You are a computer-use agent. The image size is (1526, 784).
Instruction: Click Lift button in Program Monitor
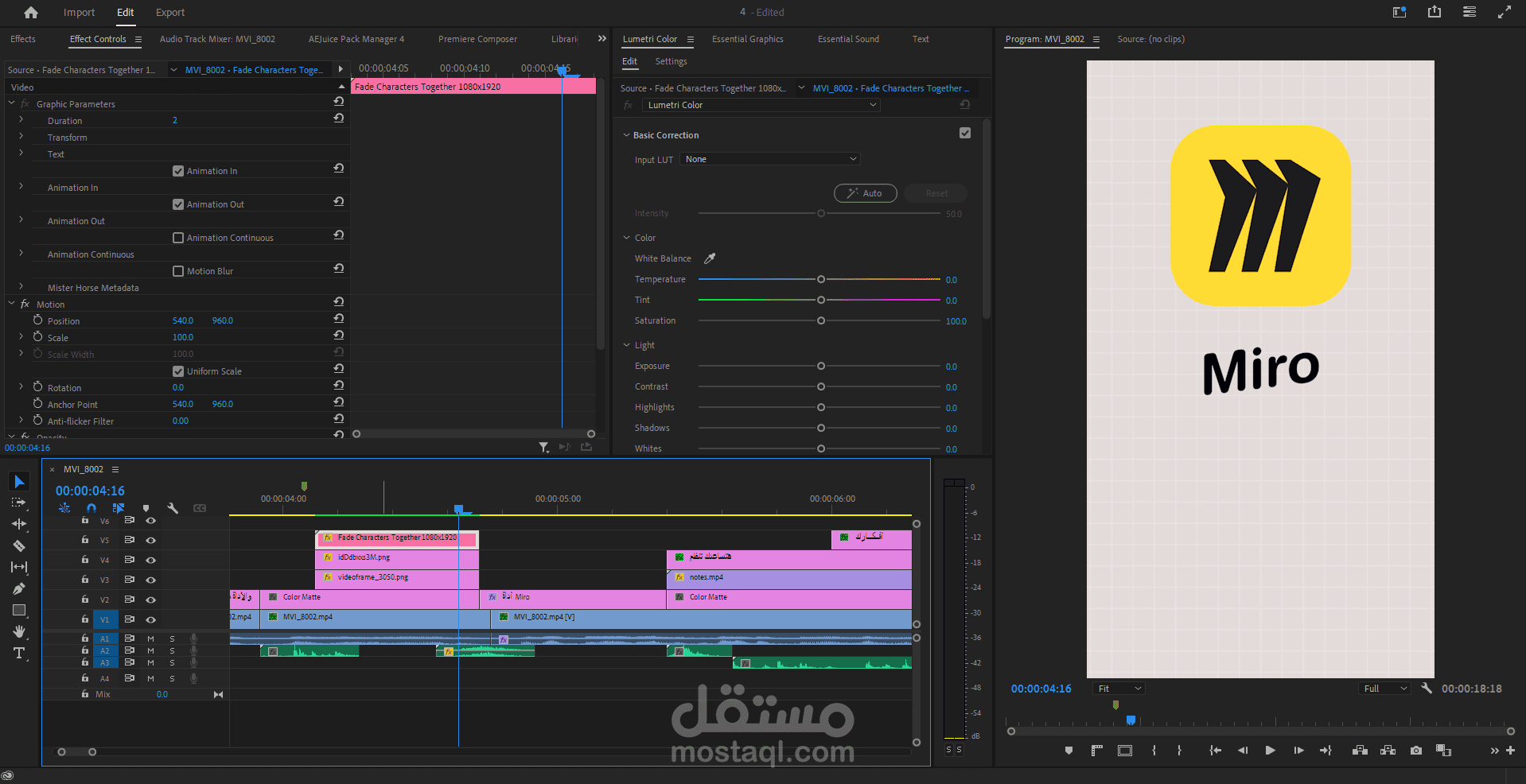pos(1361,750)
